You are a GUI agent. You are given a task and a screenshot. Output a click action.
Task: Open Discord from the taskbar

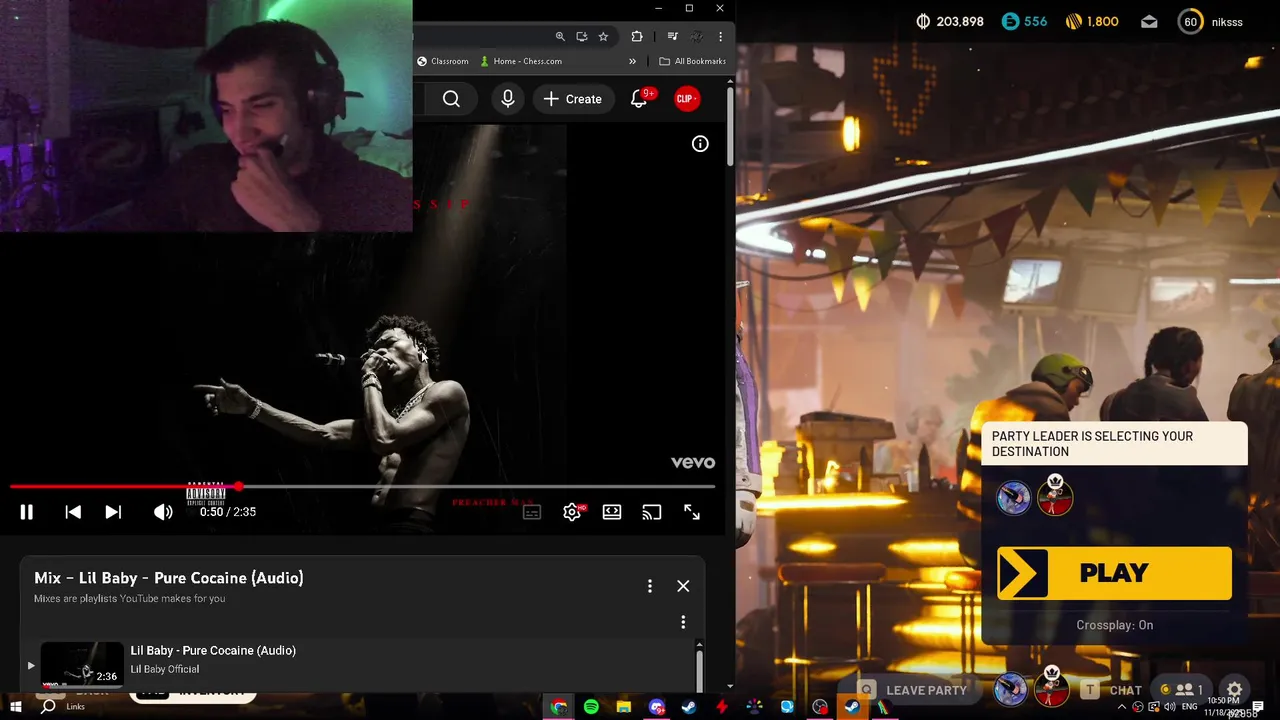tap(656, 707)
